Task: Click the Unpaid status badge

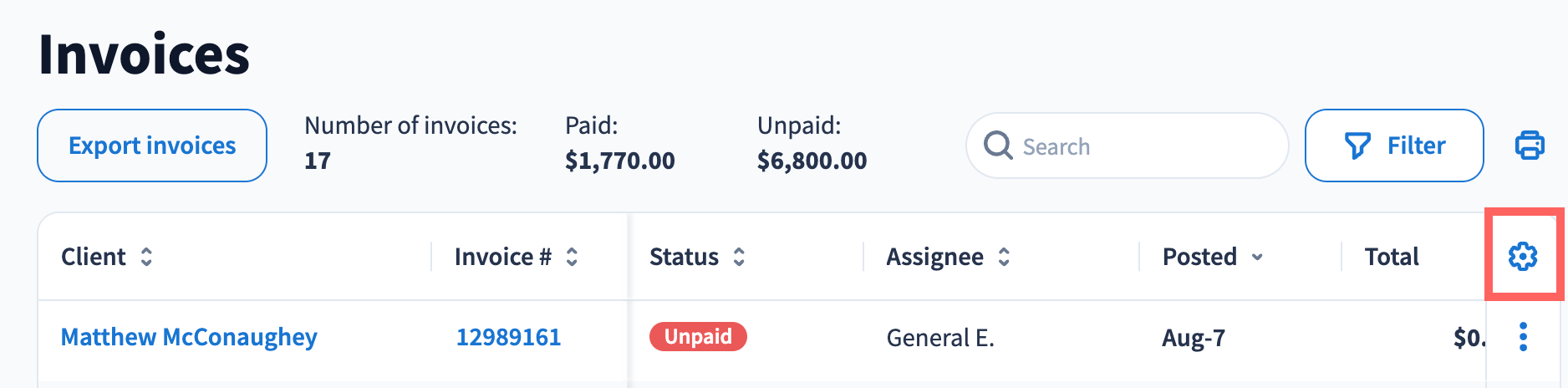Action: (x=698, y=336)
